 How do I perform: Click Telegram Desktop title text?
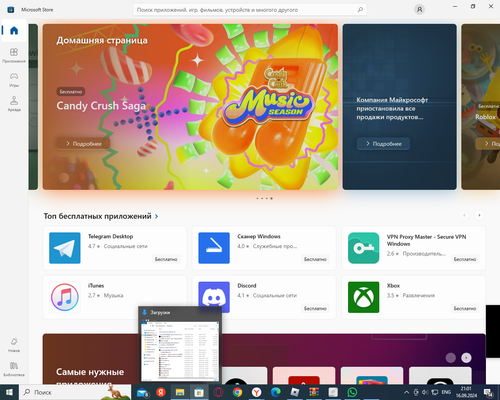pos(110,236)
